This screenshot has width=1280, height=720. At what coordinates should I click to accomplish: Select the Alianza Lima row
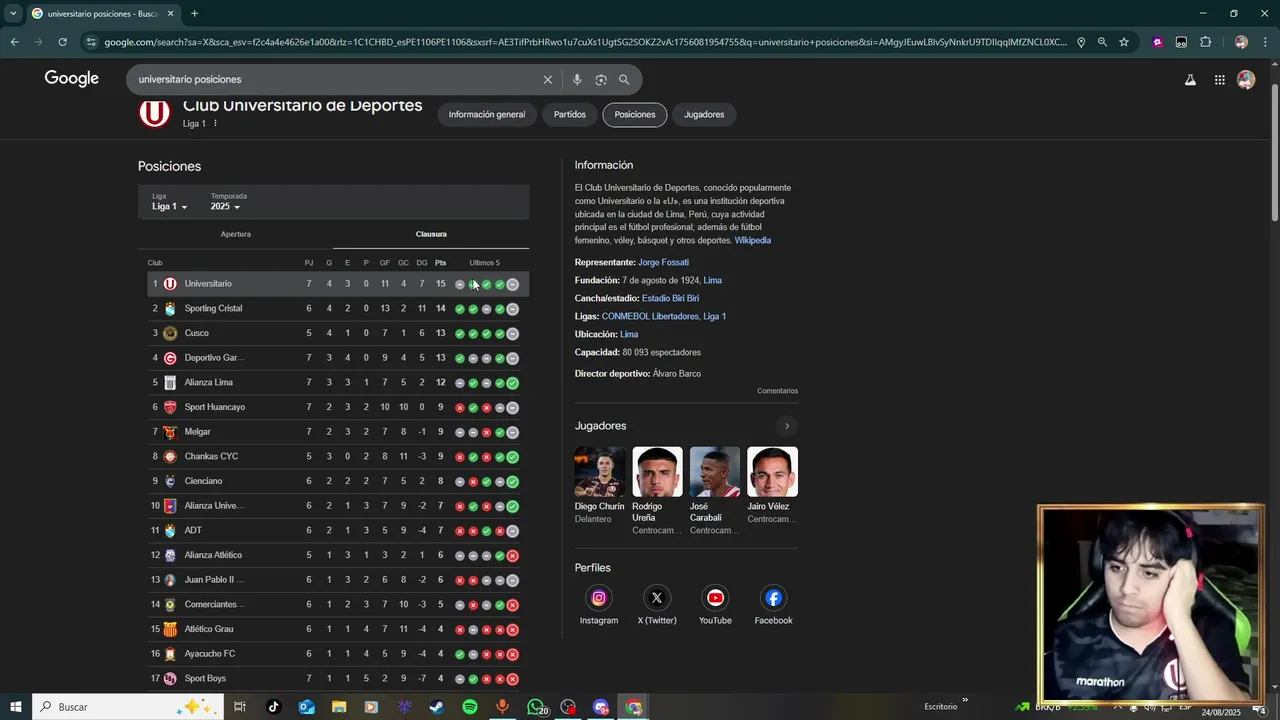coord(338,383)
